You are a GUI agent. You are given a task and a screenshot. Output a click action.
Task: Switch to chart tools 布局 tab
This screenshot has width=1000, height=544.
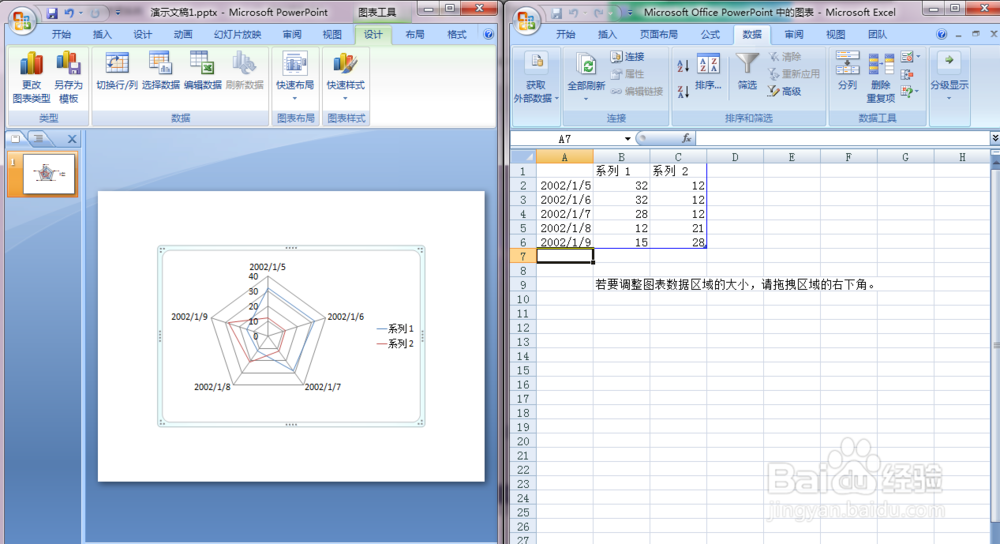415,34
